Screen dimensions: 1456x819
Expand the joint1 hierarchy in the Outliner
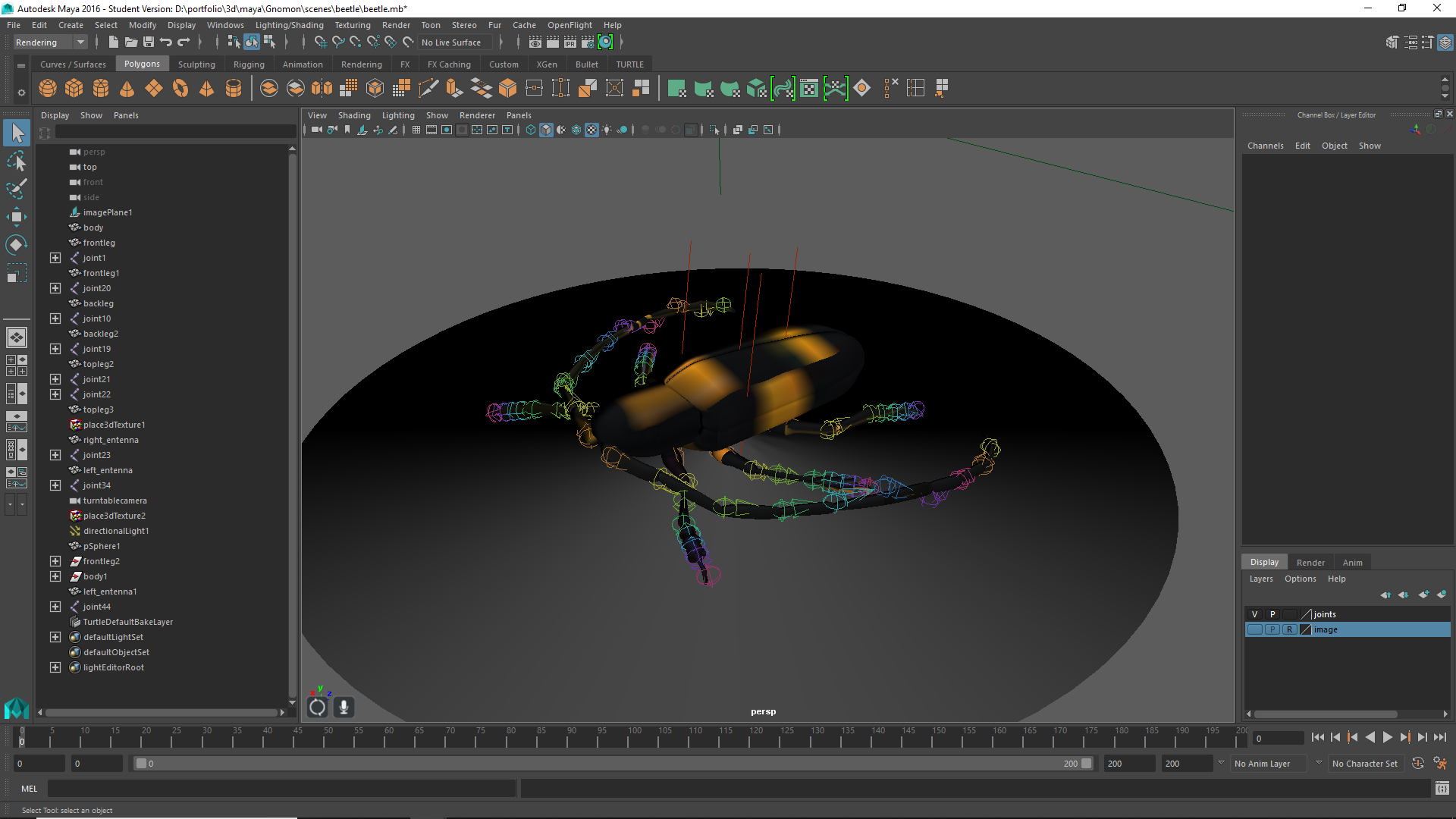[55, 258]
